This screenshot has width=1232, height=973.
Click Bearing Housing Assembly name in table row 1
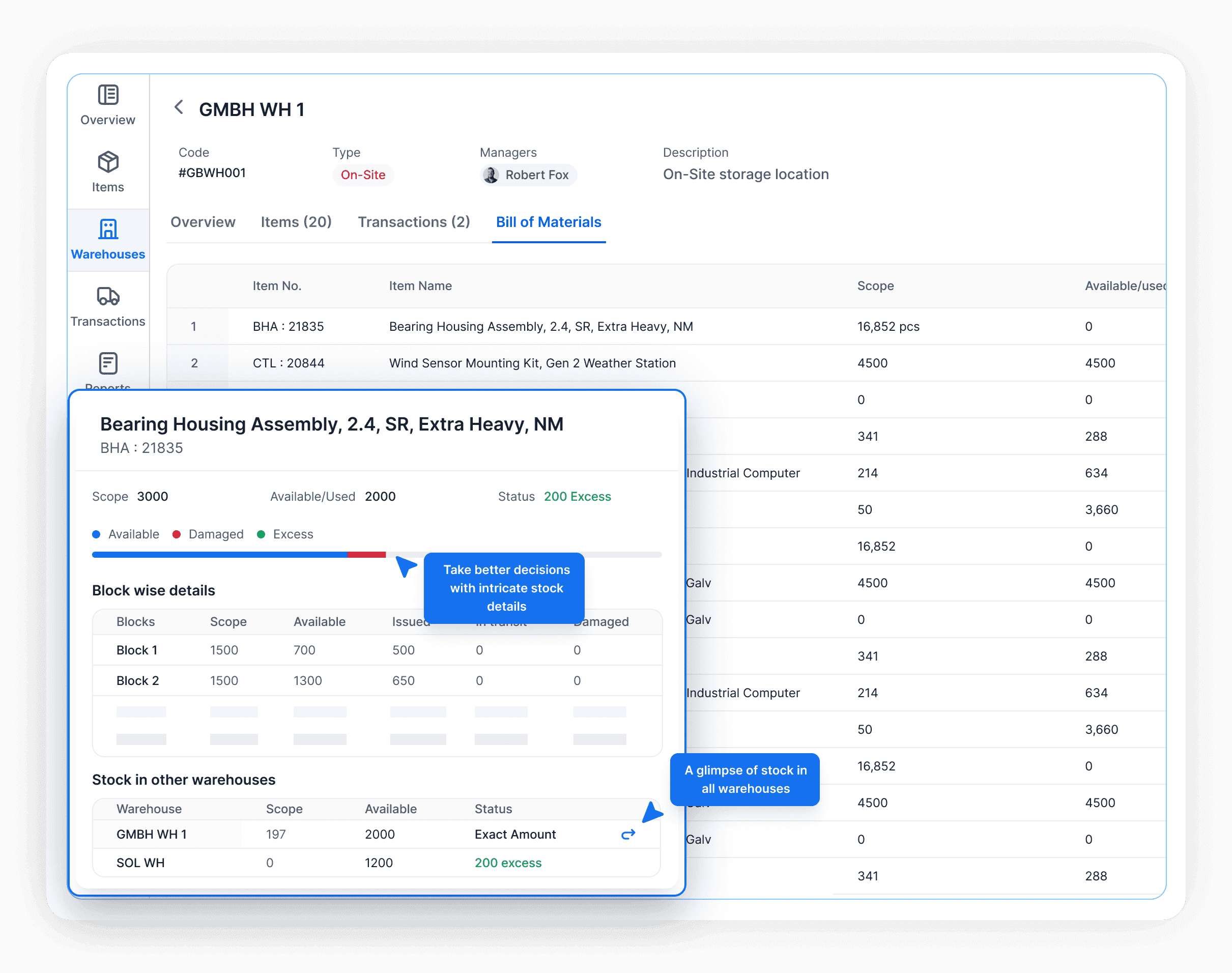tap(541, 326)
